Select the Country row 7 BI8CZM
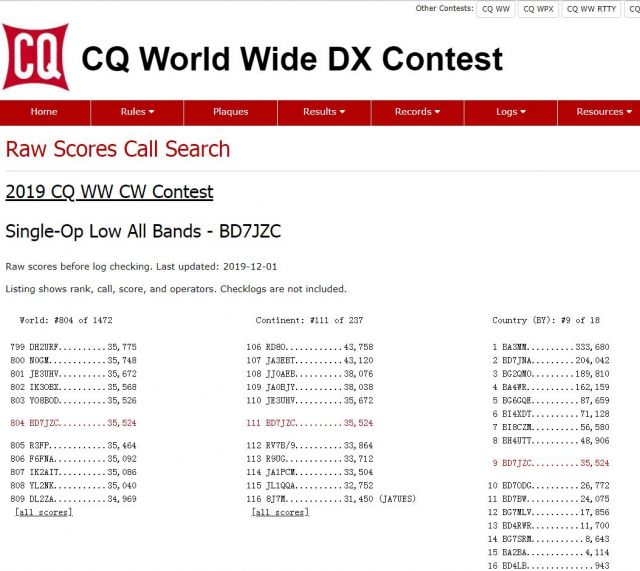Image resolution: width=640 pixels, height=571 pixels. 551,427
